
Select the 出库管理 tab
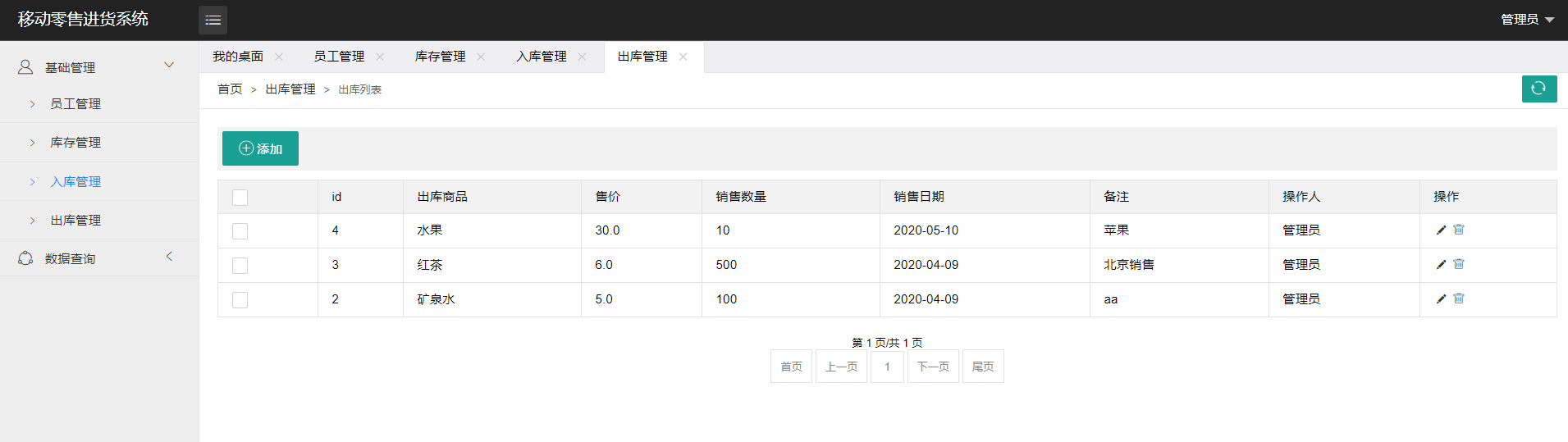coord(642,57)
